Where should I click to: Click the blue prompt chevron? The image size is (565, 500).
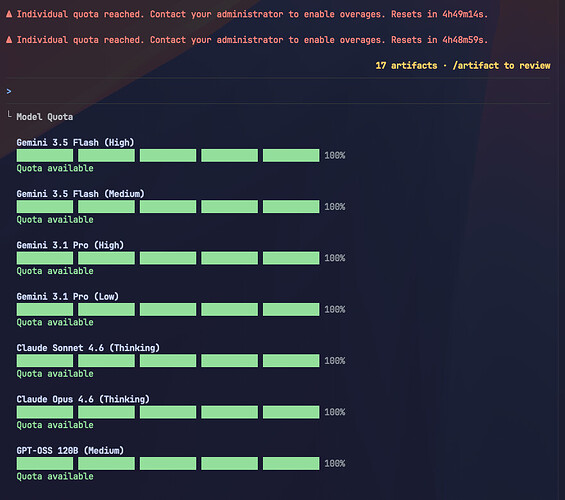(9, 91)
